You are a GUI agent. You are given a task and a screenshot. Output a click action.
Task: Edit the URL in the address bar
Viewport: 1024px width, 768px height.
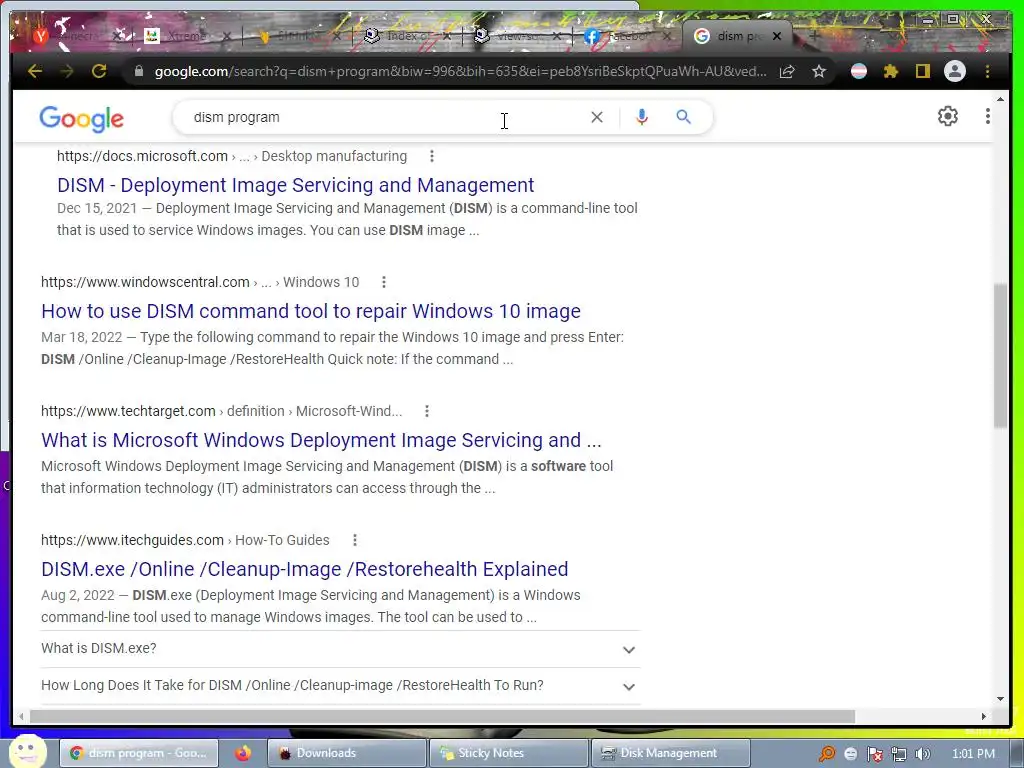click(x=460, y=71)
